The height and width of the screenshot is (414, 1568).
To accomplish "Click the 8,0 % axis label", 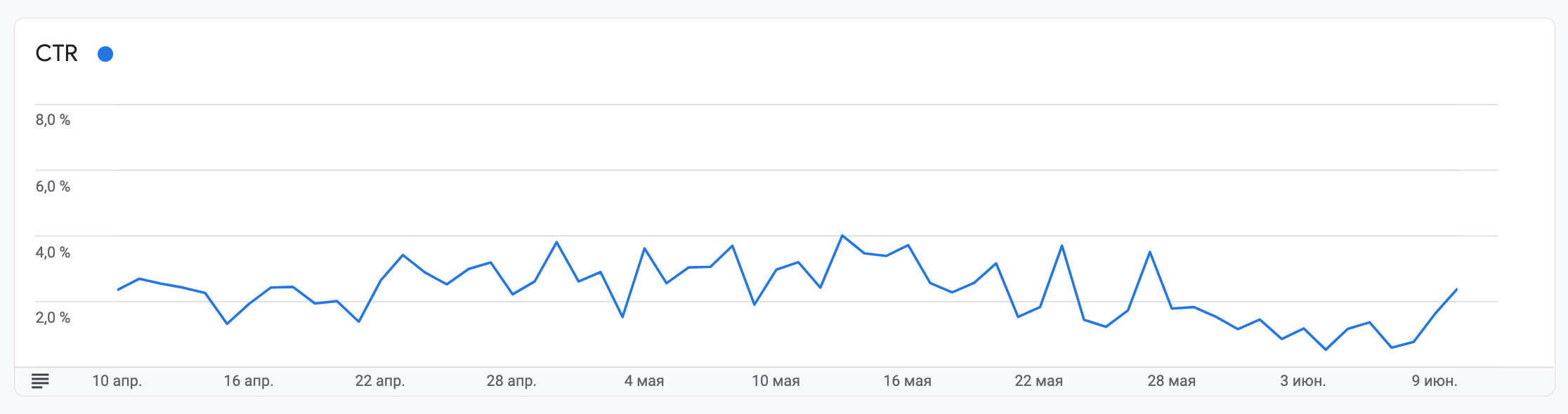I will click(x=53, y=120).
